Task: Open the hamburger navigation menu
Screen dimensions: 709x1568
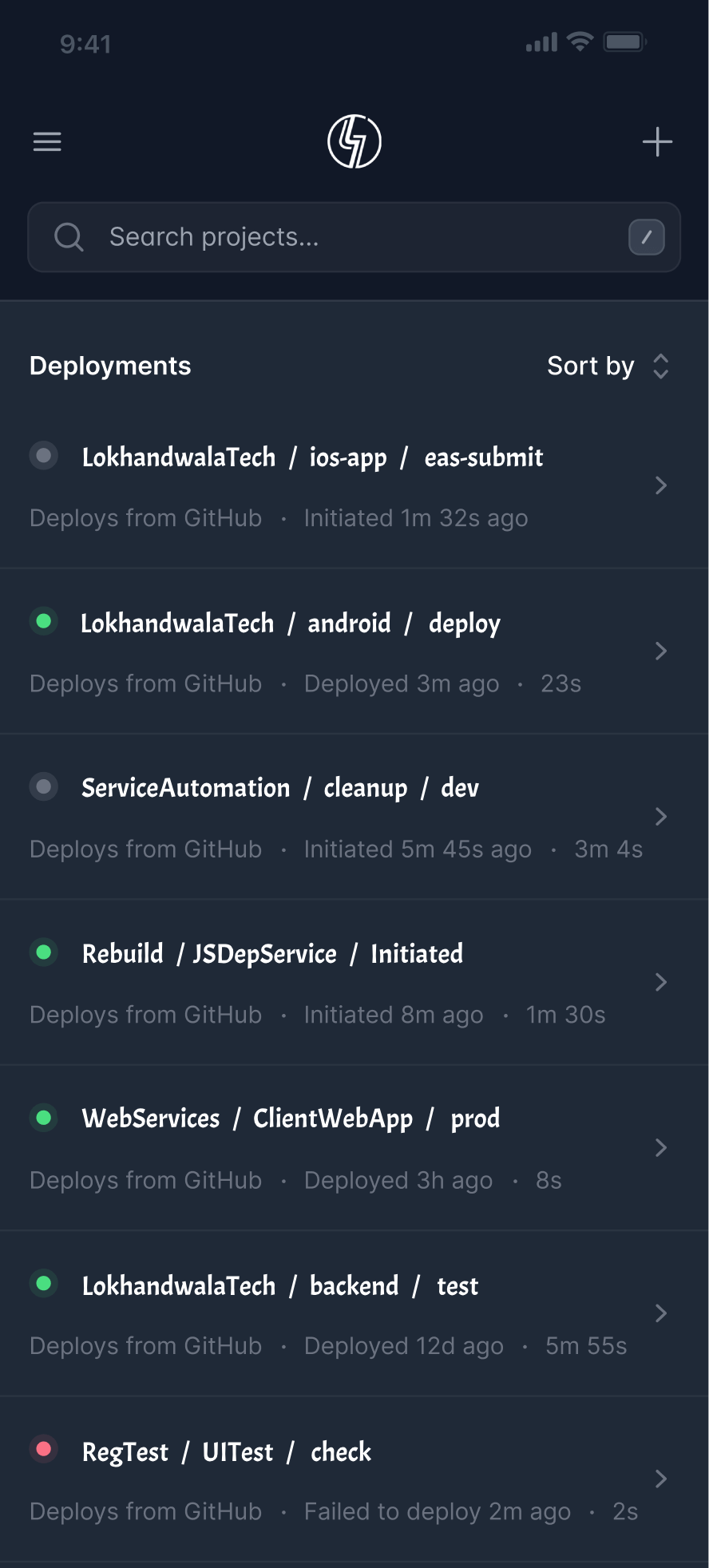Action: [x=47, y=142]
